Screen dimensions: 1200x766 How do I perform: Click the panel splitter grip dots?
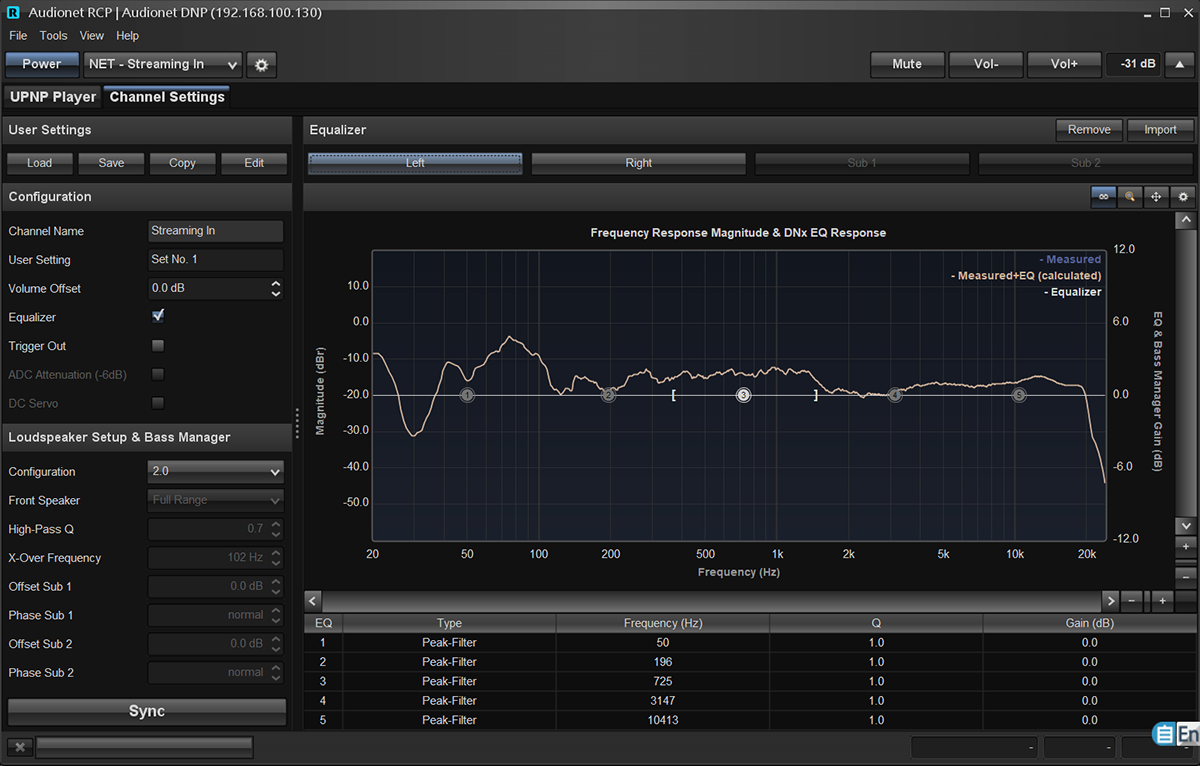[297, 423]
